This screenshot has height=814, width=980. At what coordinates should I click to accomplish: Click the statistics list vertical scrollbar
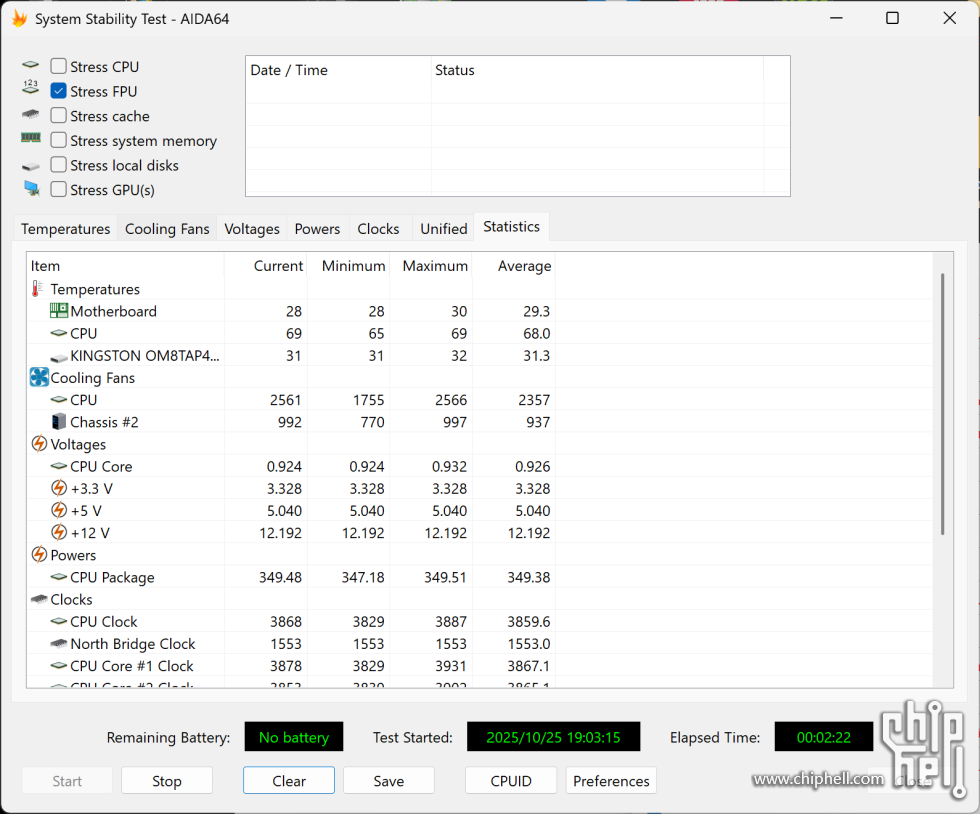coord(942,400)
